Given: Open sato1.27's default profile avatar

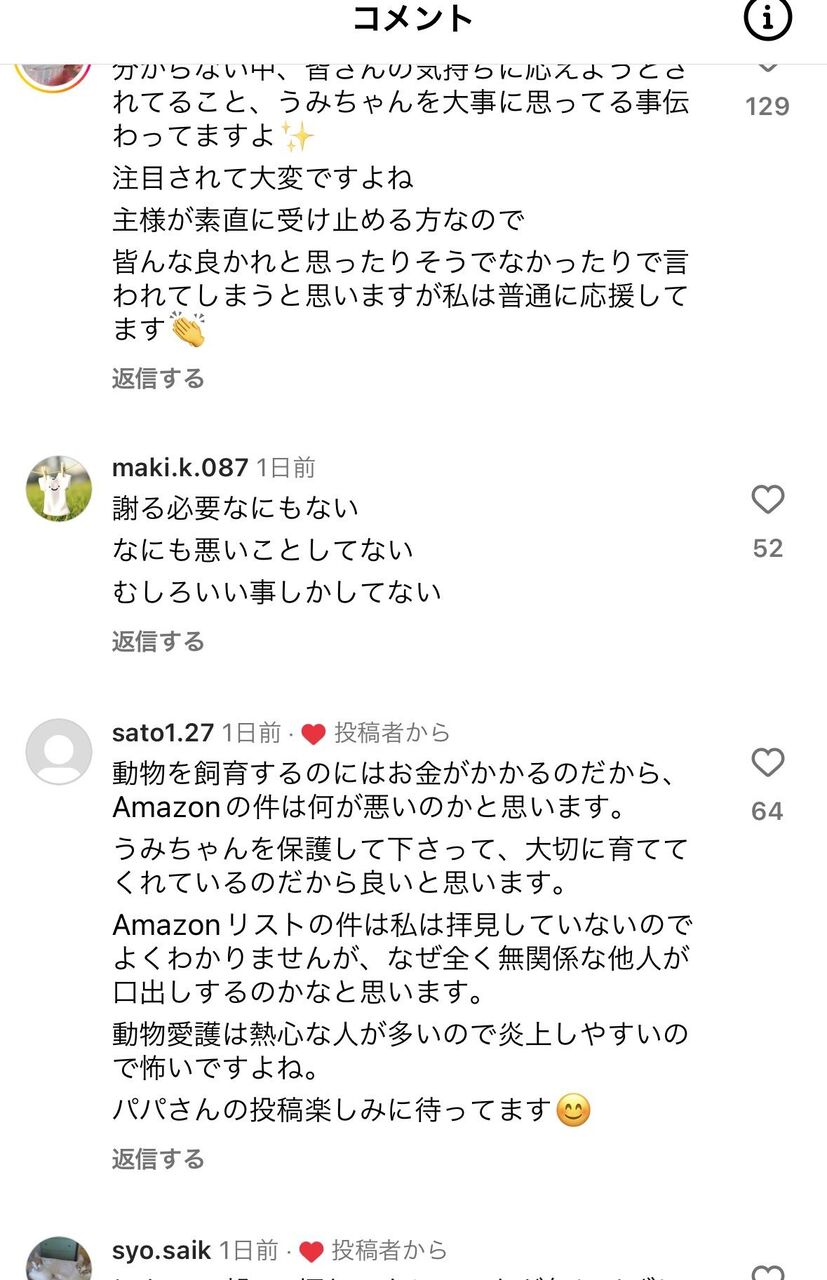Looking at the screenshot, I should (59, 751).
